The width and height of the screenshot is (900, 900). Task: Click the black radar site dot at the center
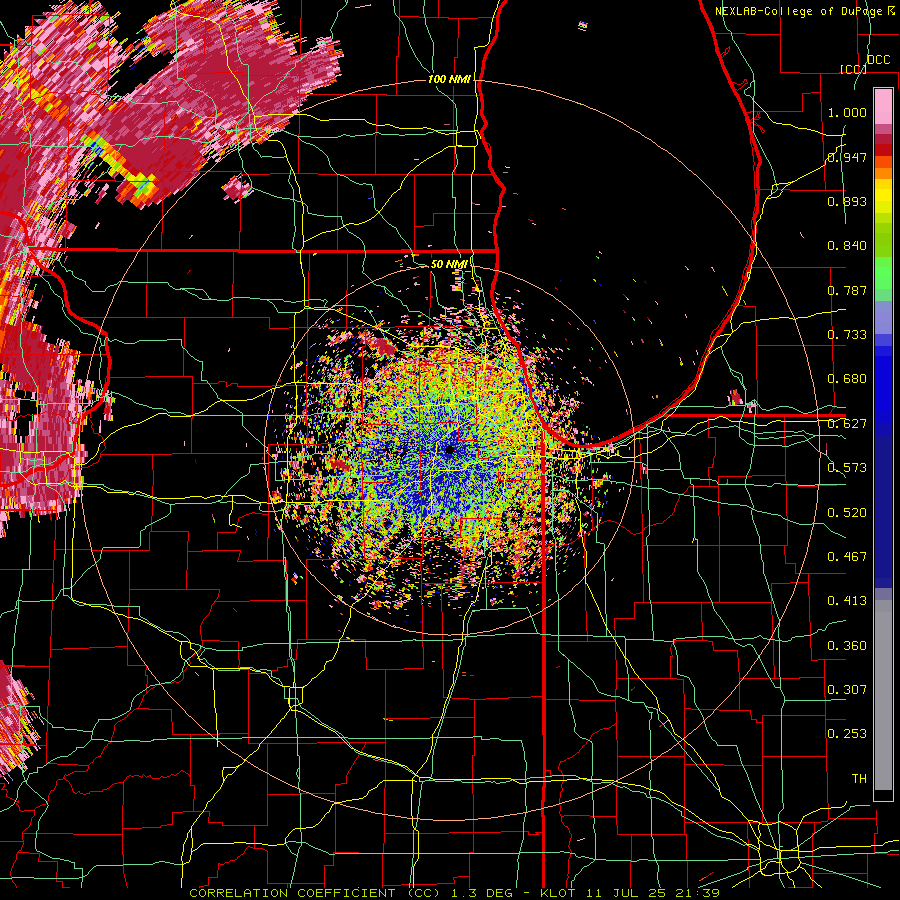450,451
